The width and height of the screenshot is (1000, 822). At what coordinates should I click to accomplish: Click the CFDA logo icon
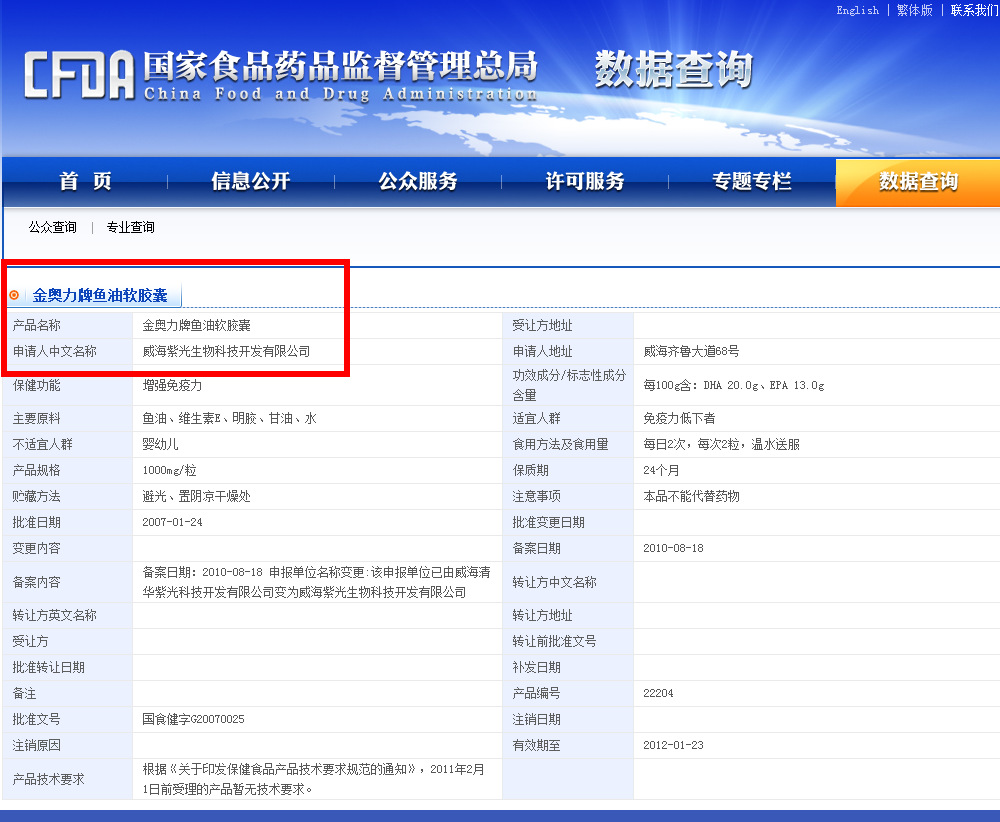[x=70, y=72]
